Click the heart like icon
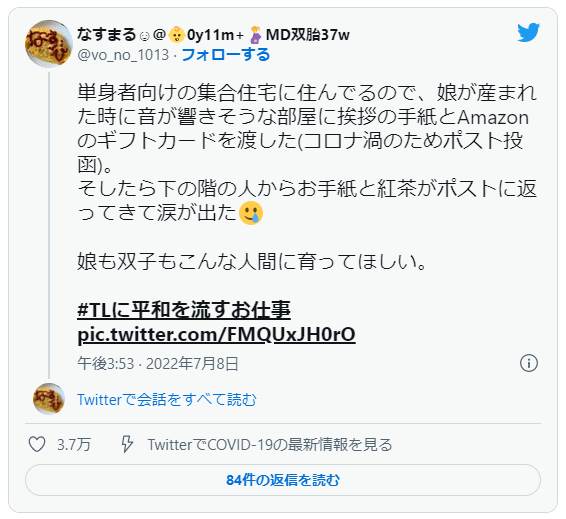The height and width of the screenshot is (519, 566). 37,444
